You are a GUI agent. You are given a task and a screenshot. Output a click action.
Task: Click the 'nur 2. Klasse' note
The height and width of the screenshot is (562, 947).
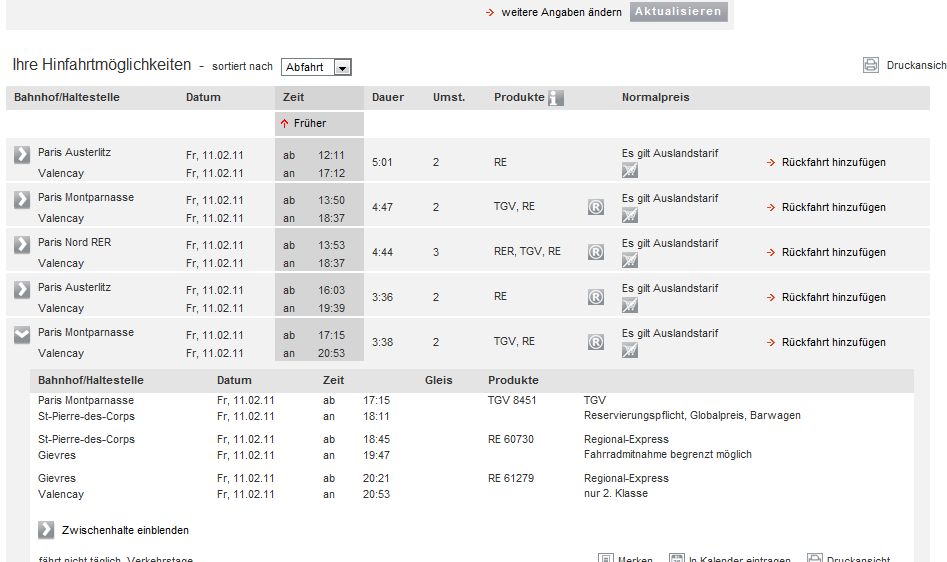click(616, 493)
